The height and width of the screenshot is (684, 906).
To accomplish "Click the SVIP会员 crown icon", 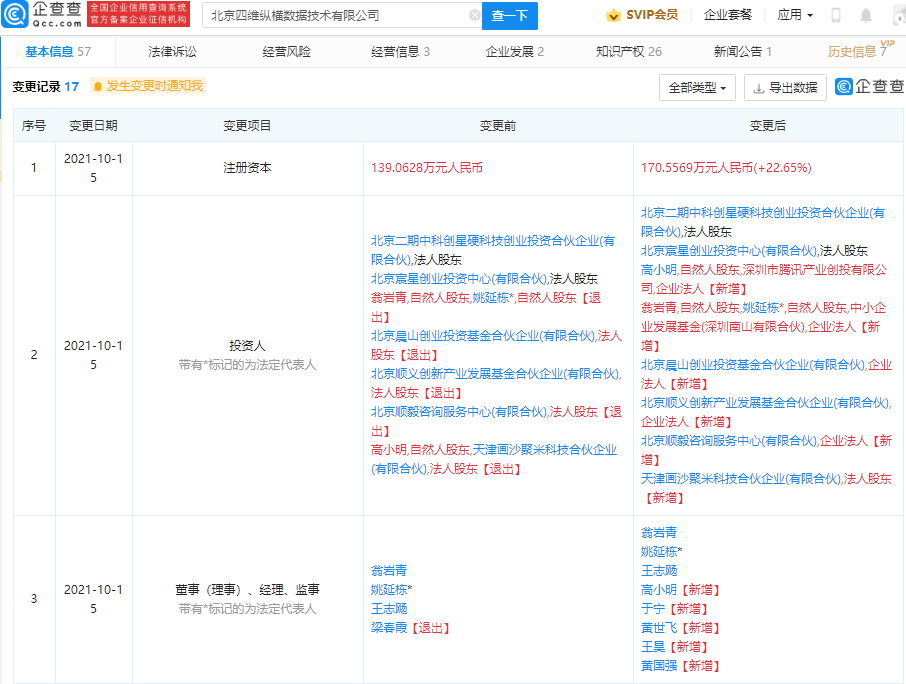I will point(613,15).
